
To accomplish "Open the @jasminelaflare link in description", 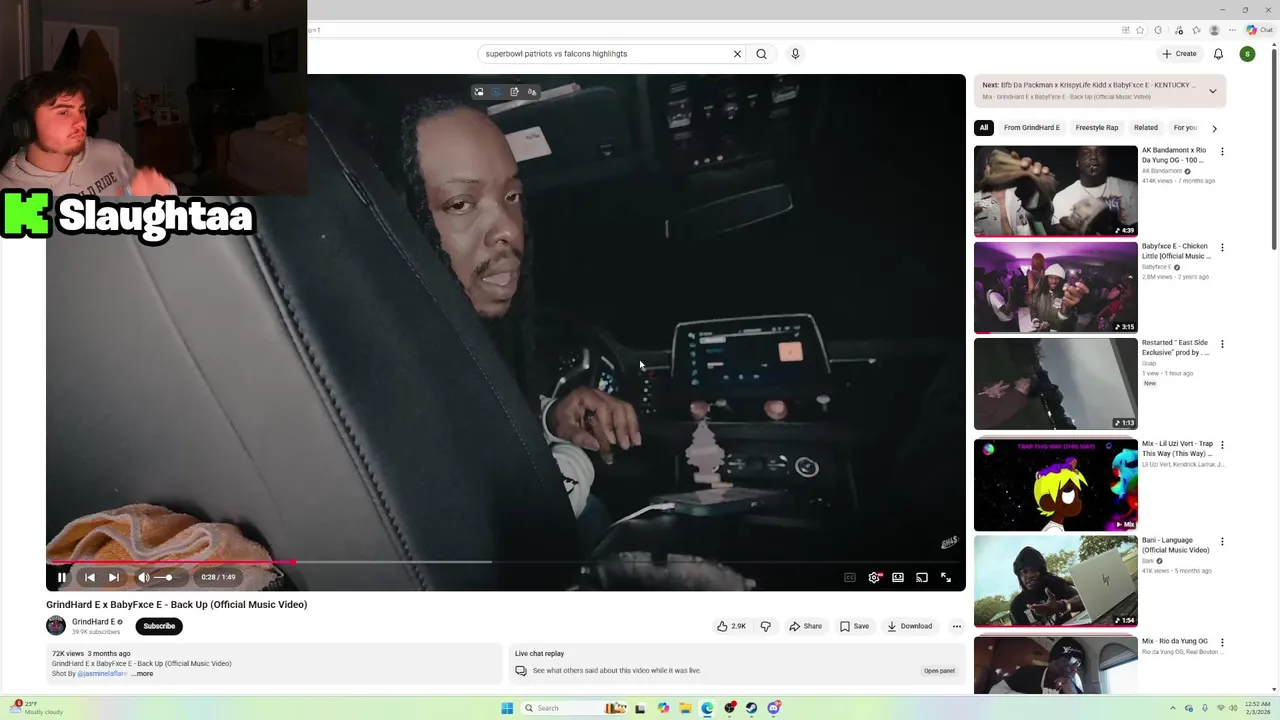I will pos(102,674).
